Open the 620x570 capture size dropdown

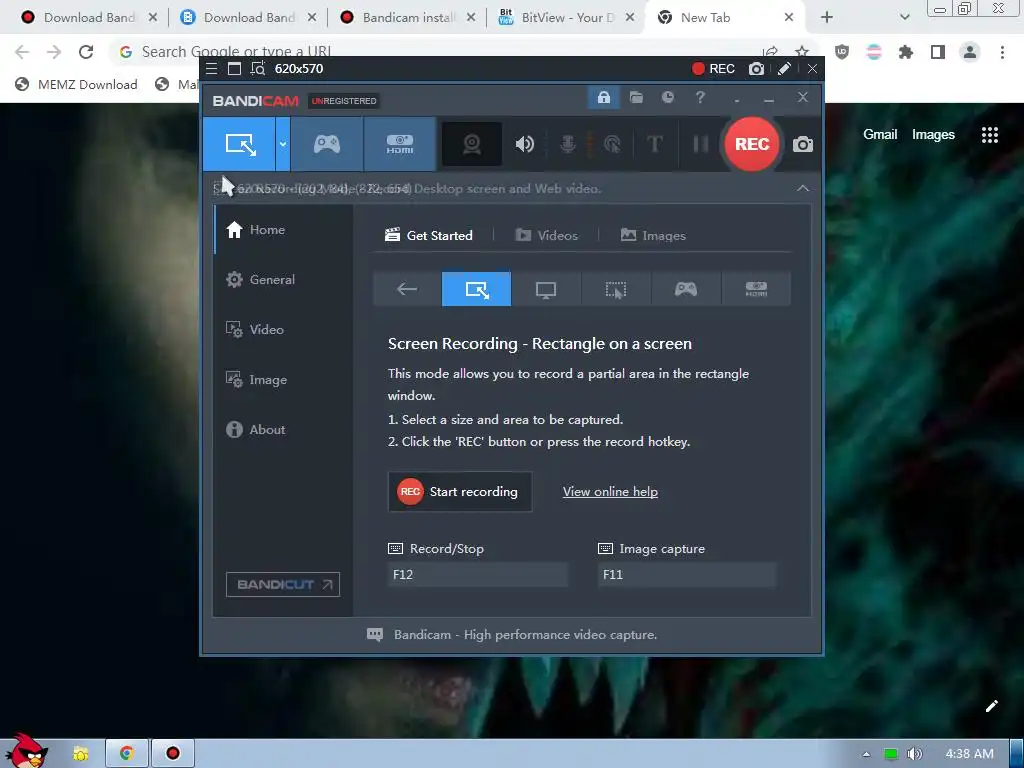(x=298, y=69)
